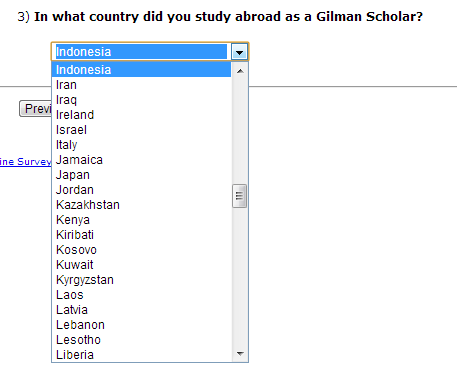
Task: Pick Kazakhstan from the dropdown
Action: point(141,205)
